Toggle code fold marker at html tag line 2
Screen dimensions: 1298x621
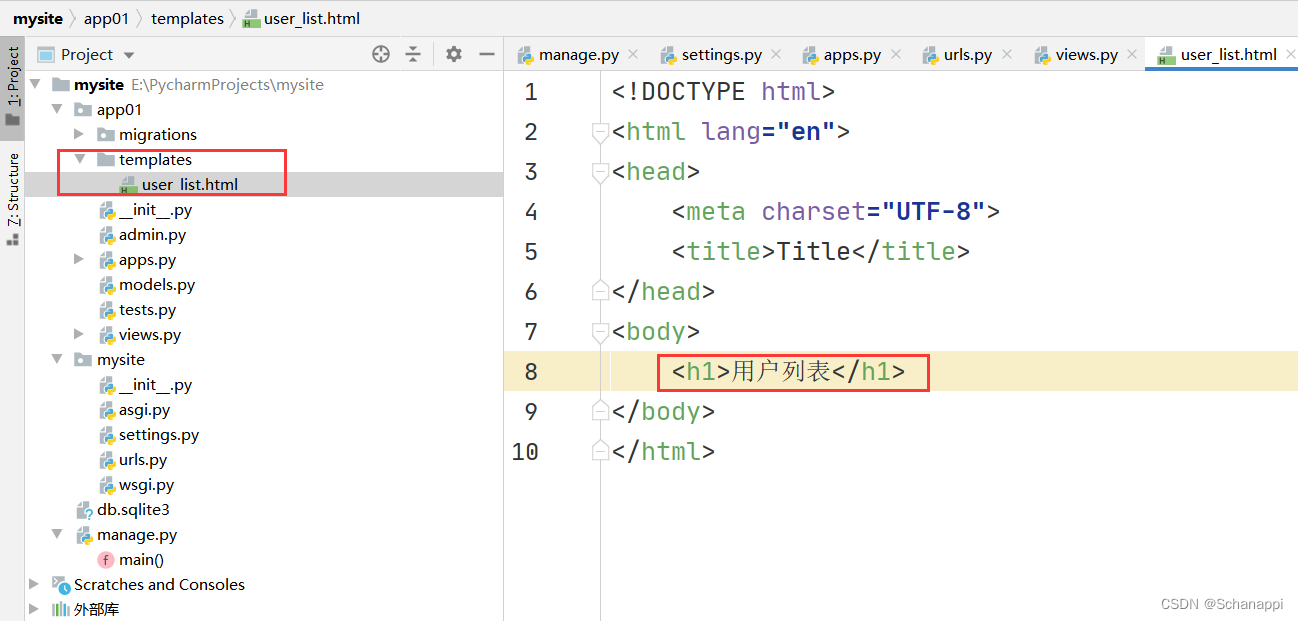600,132
